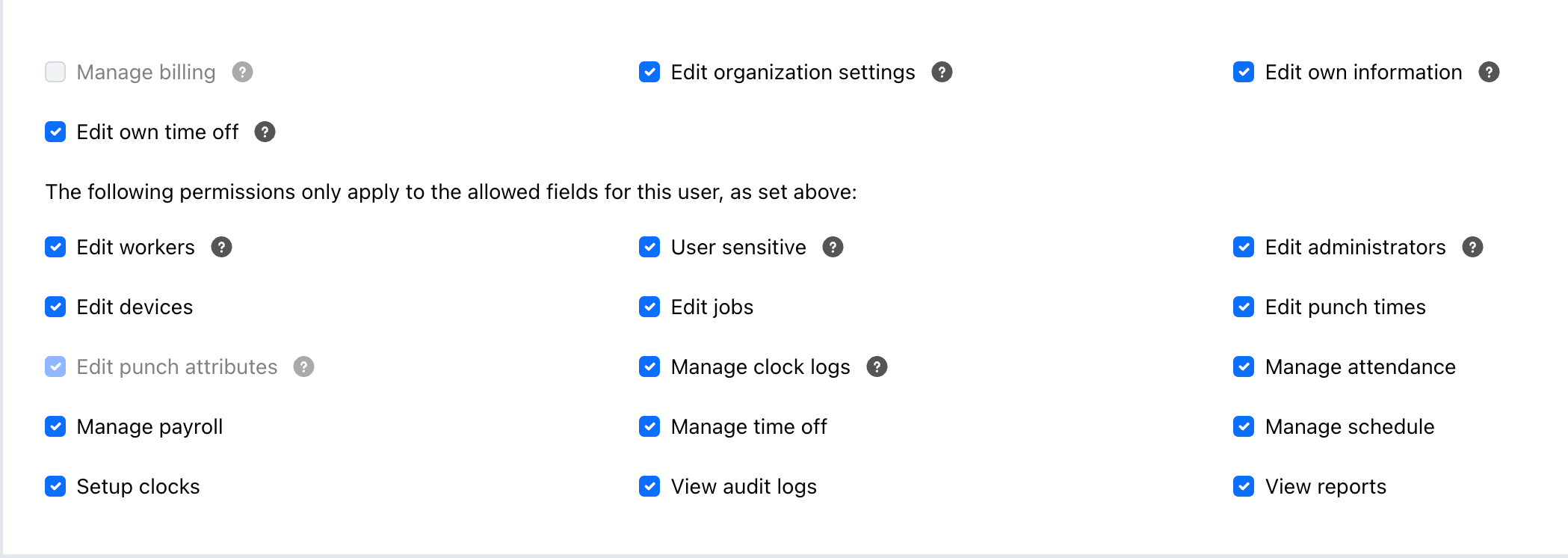This screenshot has height=558, width=1568.
Task: Toggle the Setup clocks checkbox
Action: click(x=55, y=486)
